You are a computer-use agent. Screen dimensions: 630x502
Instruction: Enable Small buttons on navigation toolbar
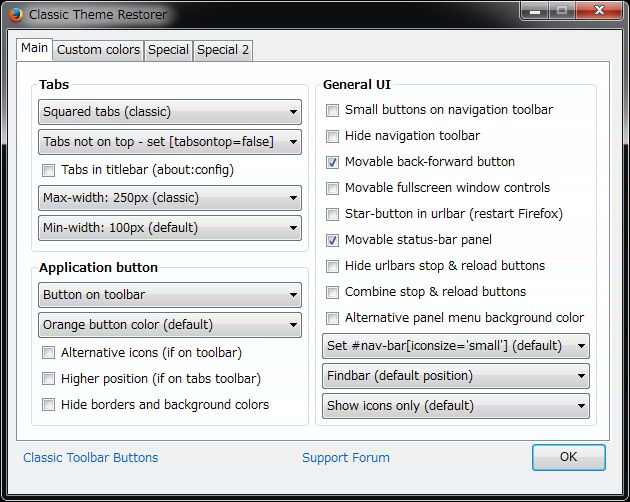point(332,110)
